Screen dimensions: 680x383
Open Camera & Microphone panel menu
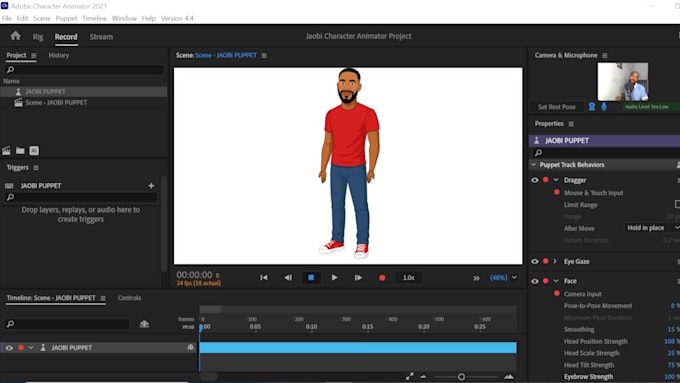(605, 56)
